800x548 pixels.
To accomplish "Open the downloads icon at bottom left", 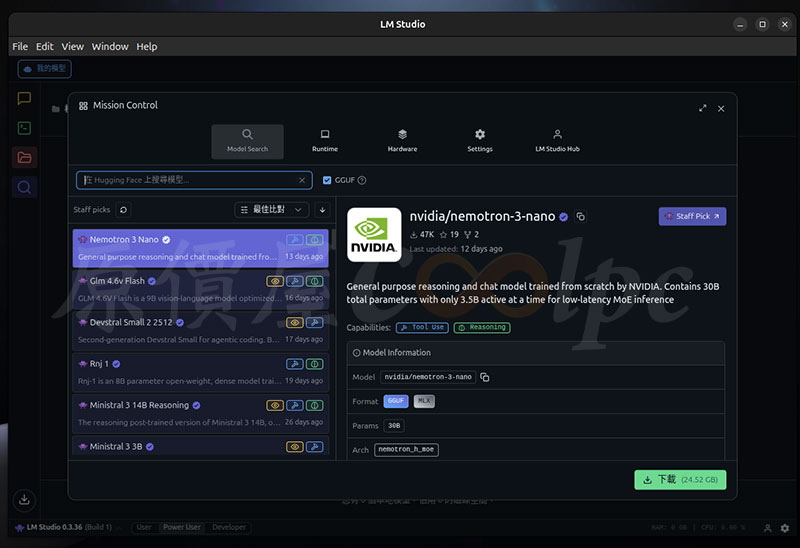I will (x=24, y=499).
